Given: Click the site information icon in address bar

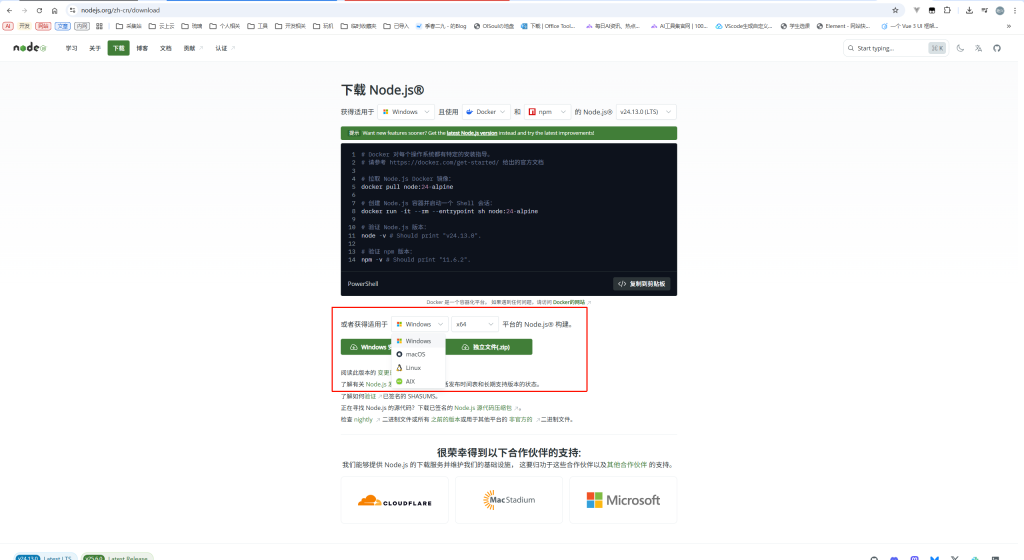Looking at the screenshot, I should pos(72,10).
